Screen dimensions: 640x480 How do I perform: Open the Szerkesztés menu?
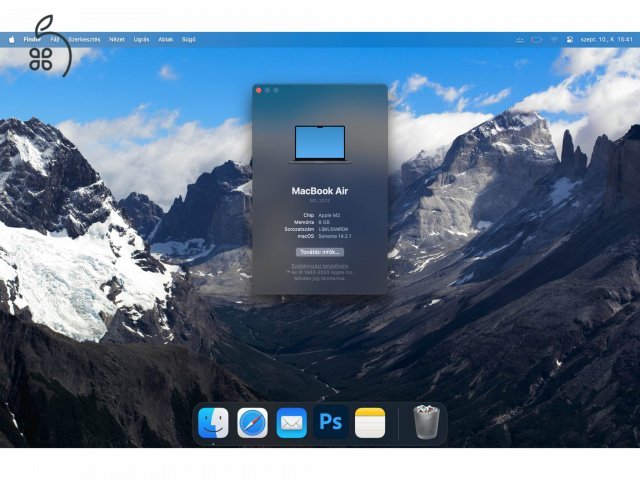pos(84,40)
